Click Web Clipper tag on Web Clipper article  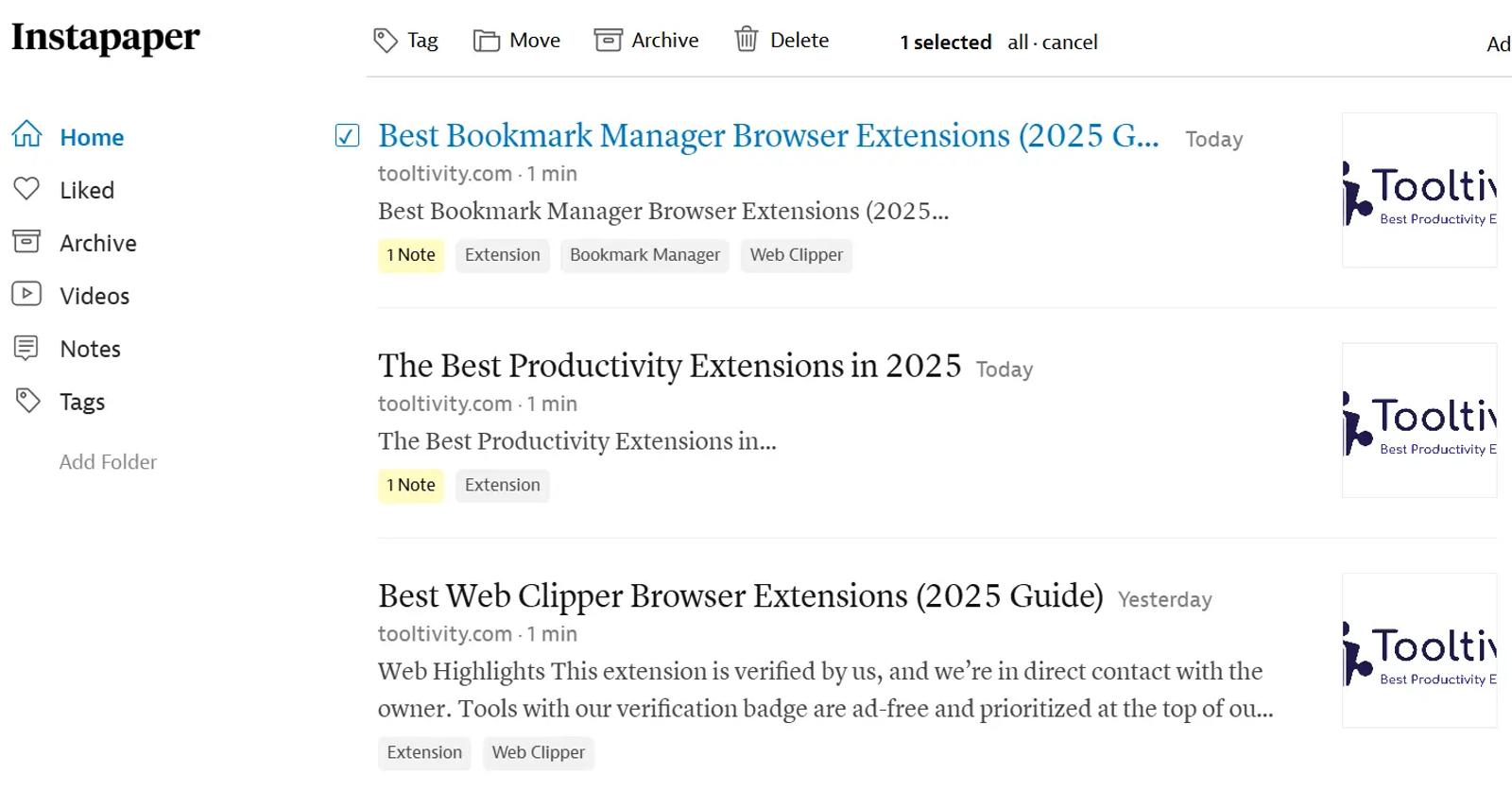point(539,752)
